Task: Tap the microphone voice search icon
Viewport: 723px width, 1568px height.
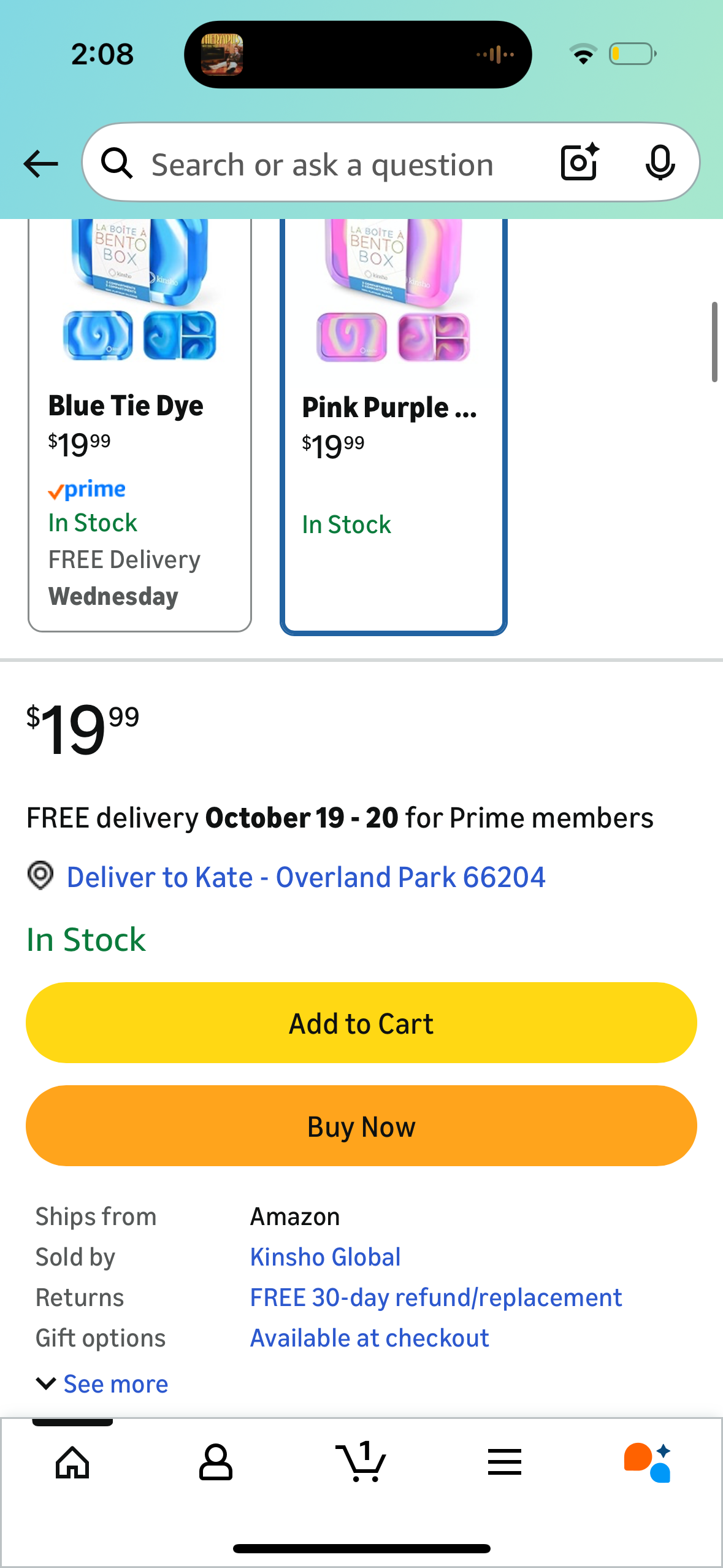Action: click(660, 163)
